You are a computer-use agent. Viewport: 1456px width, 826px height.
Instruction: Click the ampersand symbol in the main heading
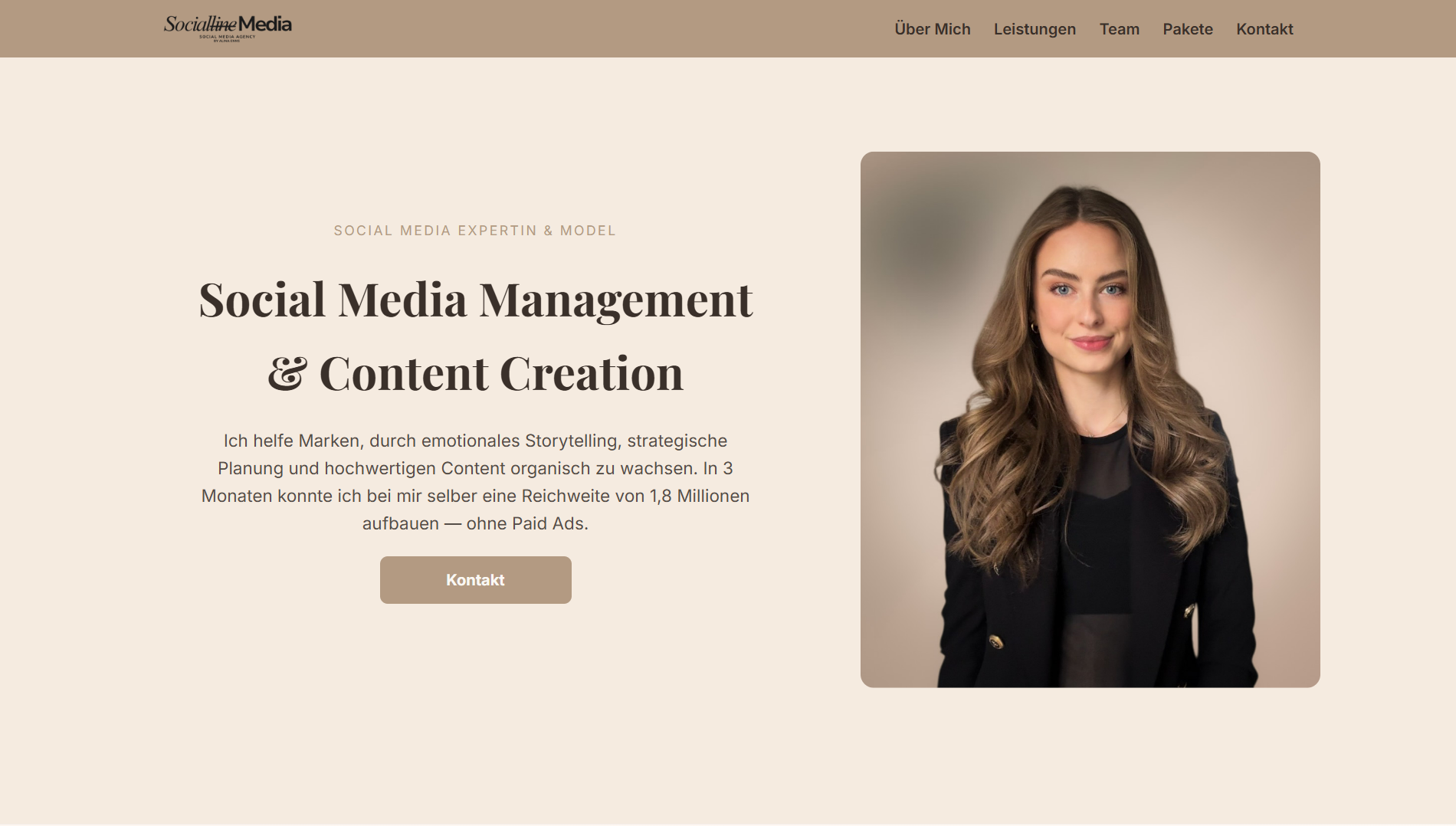point(287,374)
